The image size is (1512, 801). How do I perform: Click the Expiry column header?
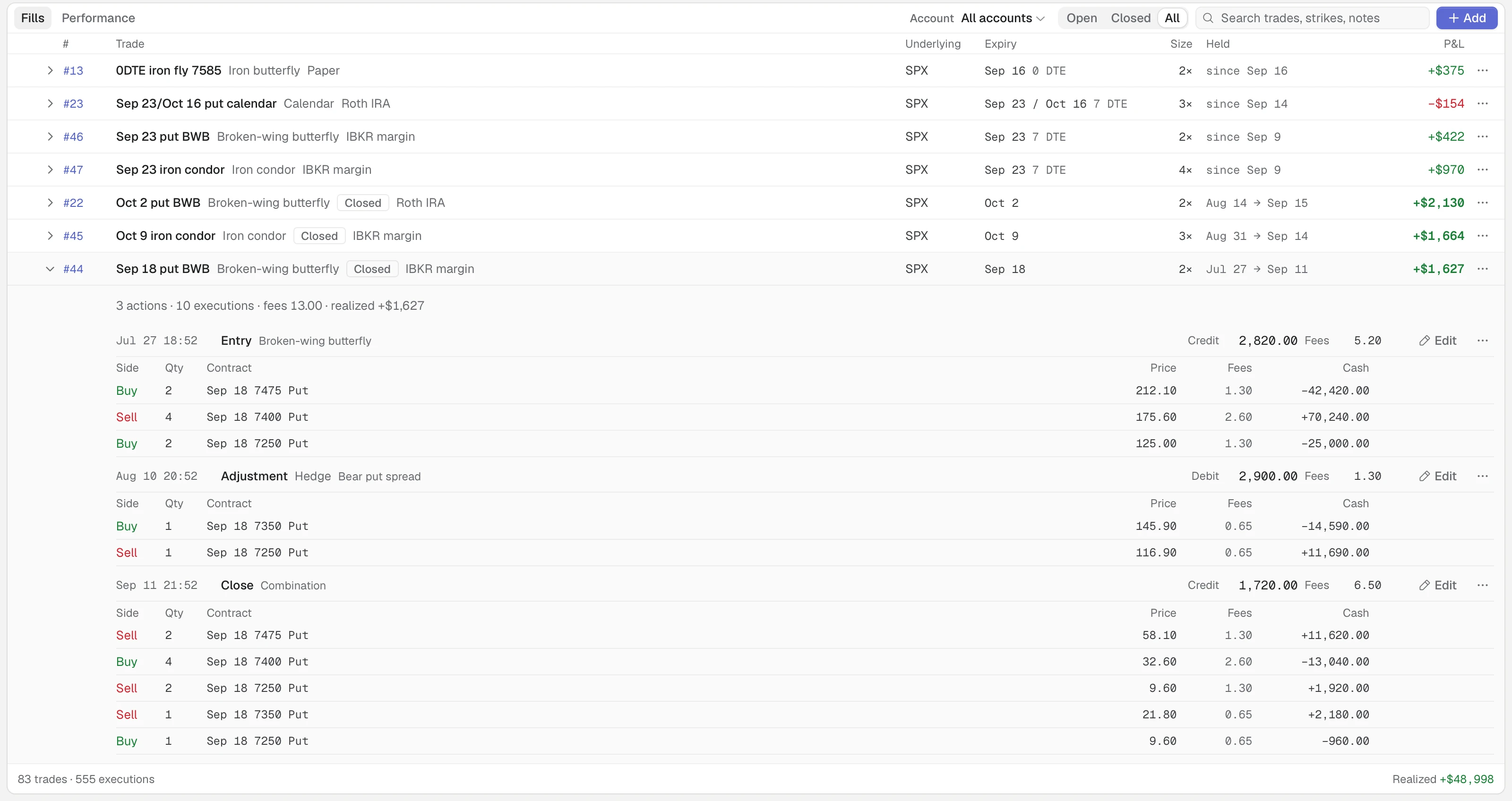pos(1000,44)
